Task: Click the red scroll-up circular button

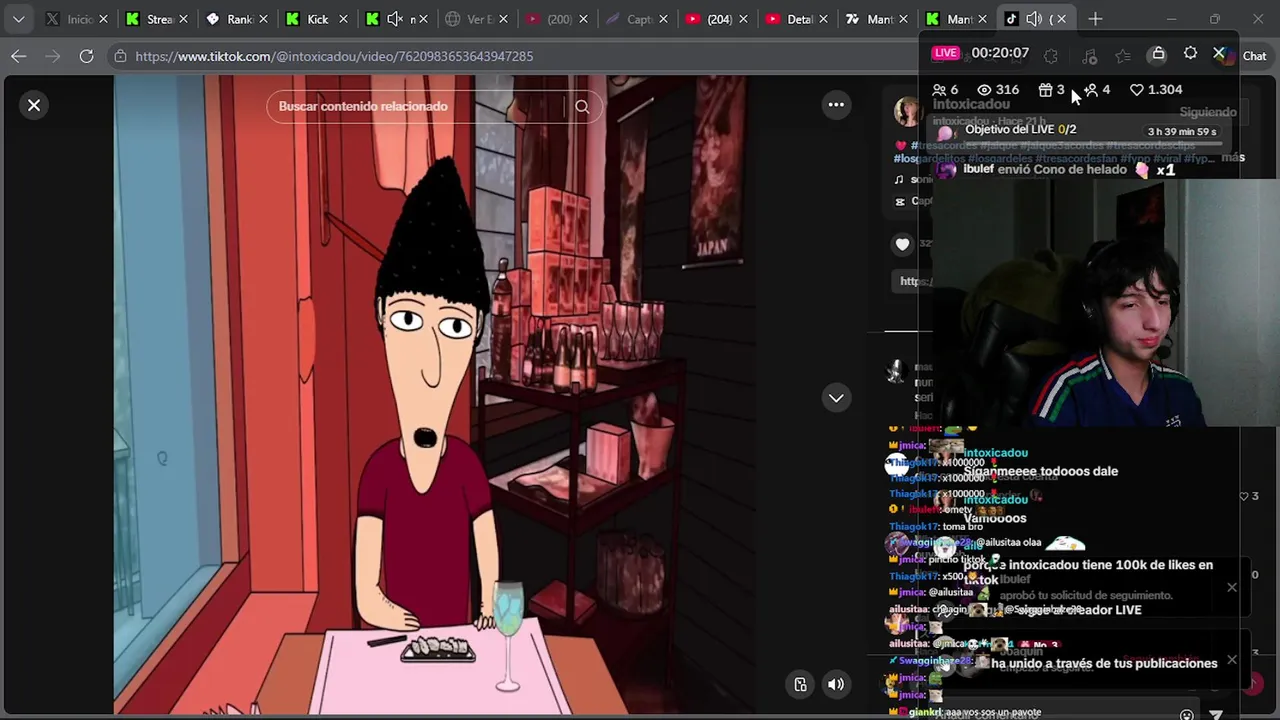Action: tap(1253, 684)
